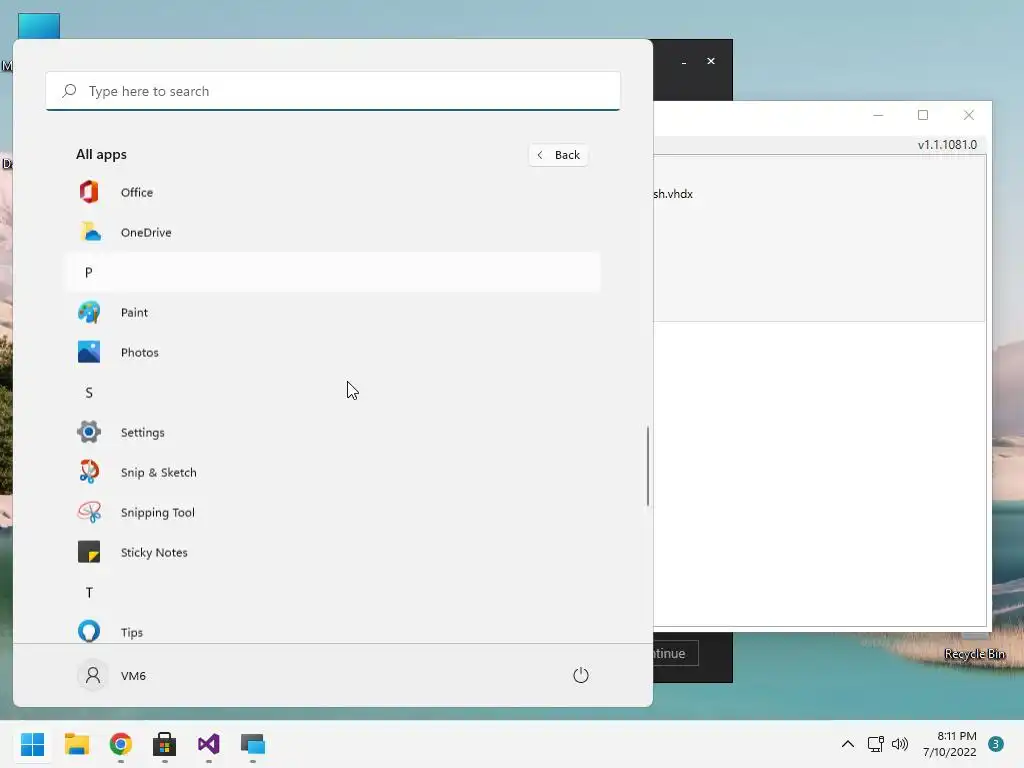Switch to Visual Studio on taskbar
The width and height of the screenshot is (1024, 768).
208,744
